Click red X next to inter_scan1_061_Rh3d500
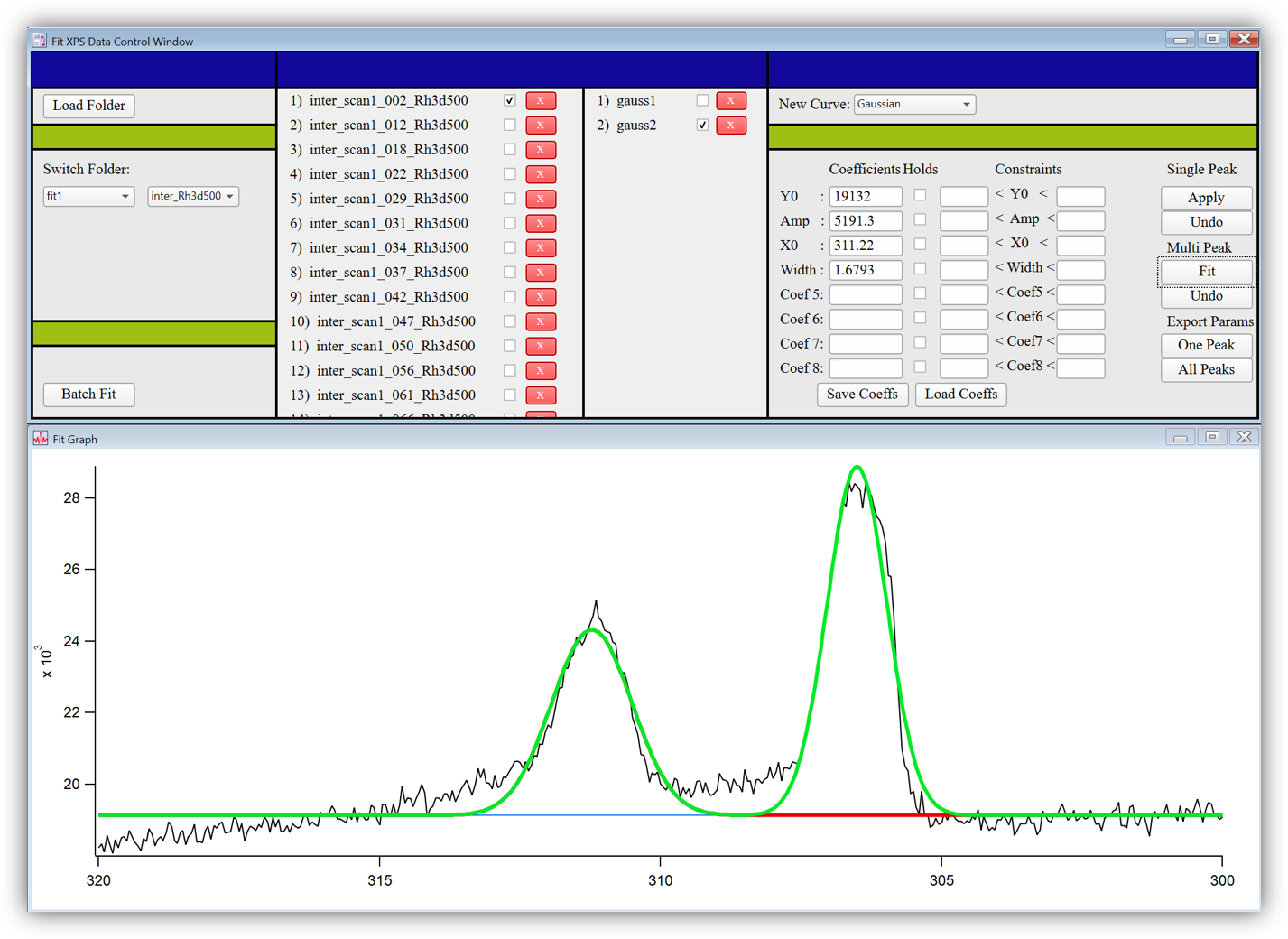This screenshot has width=1288, height=939. (x=540, y=395)
